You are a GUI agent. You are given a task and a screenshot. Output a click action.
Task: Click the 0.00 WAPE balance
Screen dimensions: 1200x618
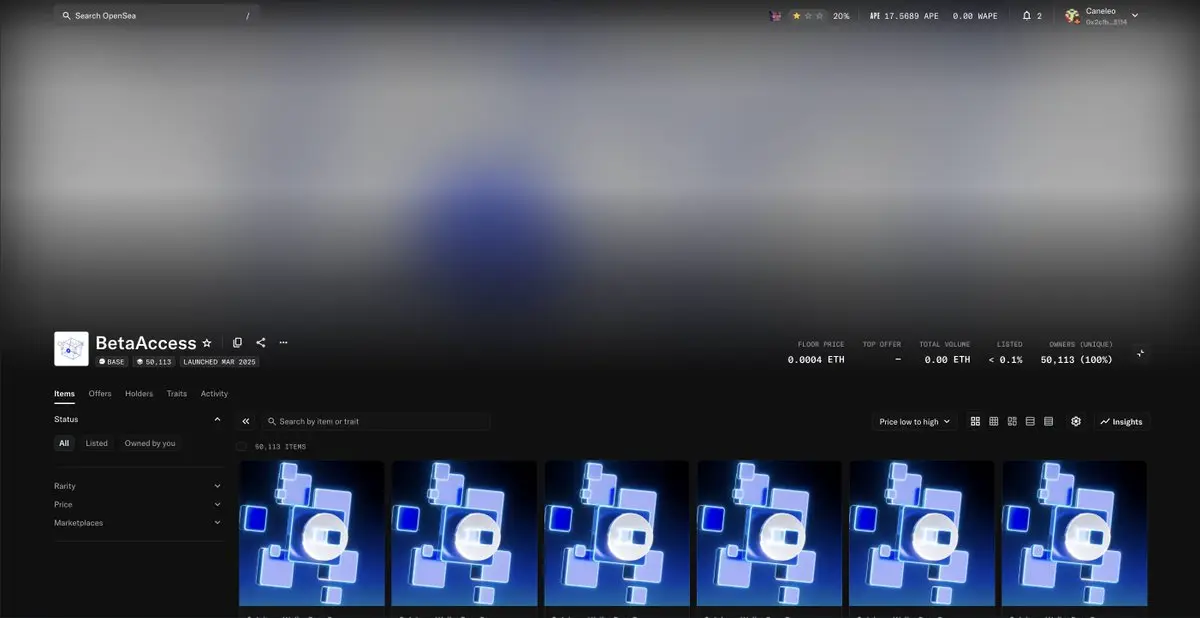[x=975, y=16]
